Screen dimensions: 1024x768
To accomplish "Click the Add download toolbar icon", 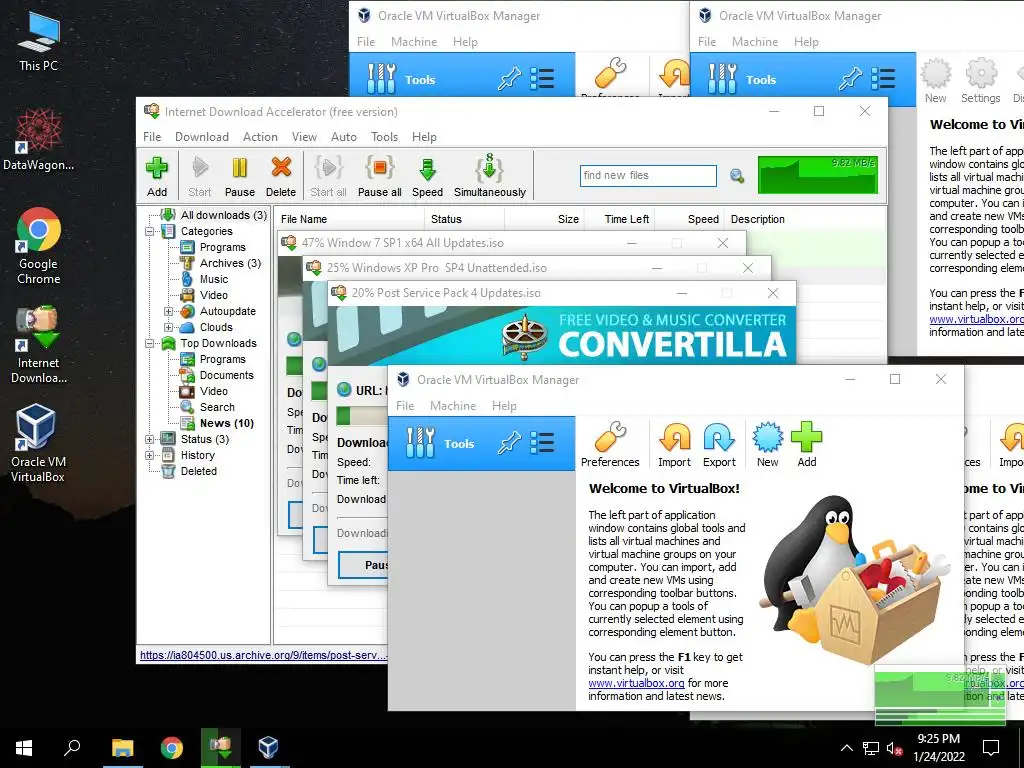I will 157,176.
